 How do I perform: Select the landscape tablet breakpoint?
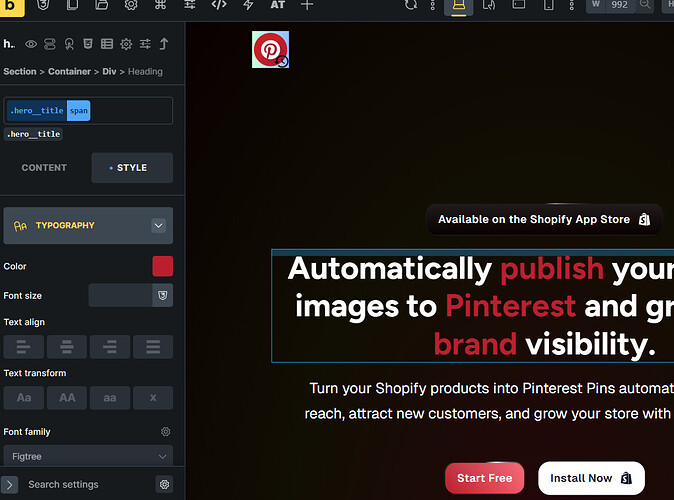point(519,5)
